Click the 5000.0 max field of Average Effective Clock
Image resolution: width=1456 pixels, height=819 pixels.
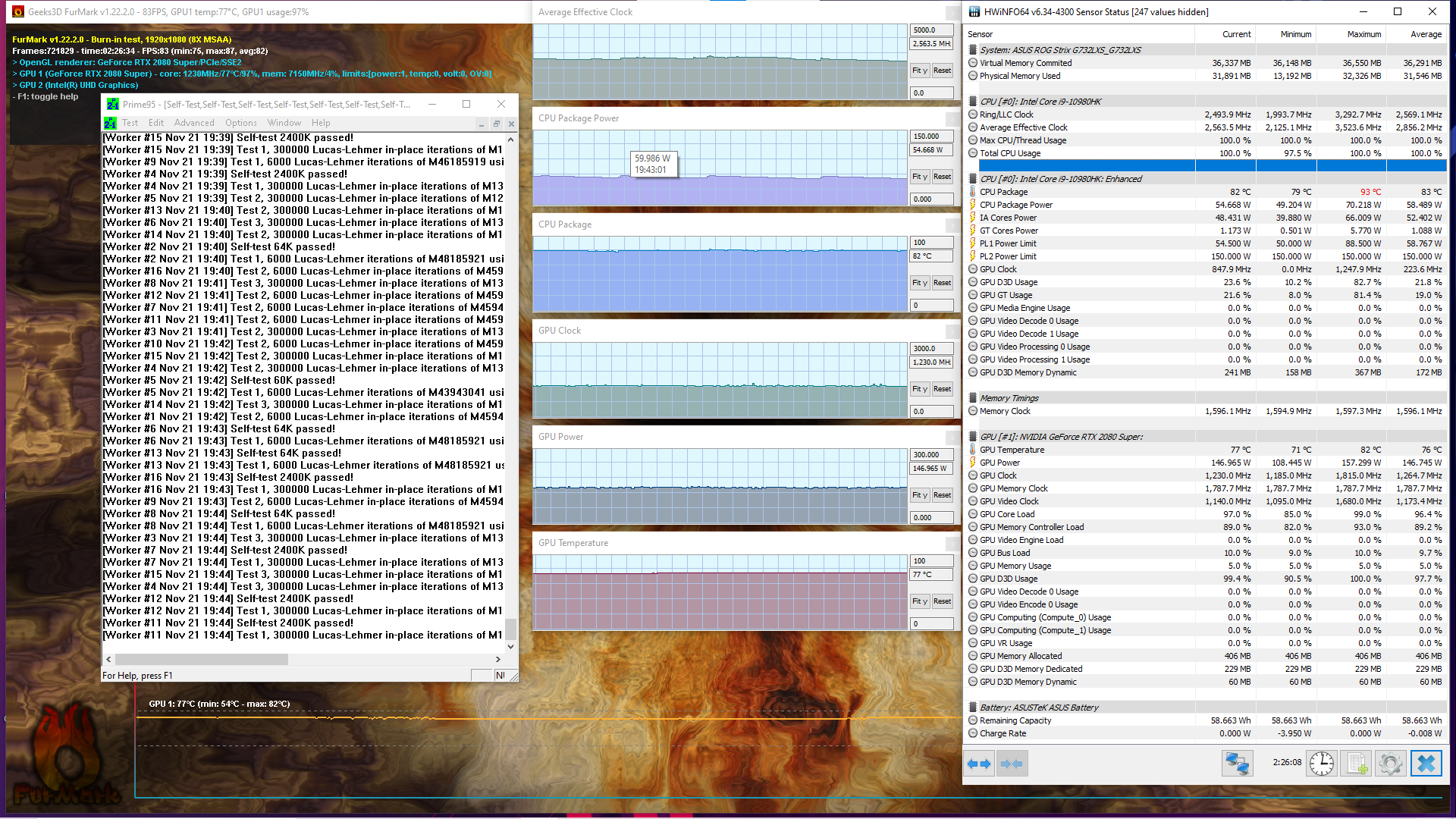(931, 30)
